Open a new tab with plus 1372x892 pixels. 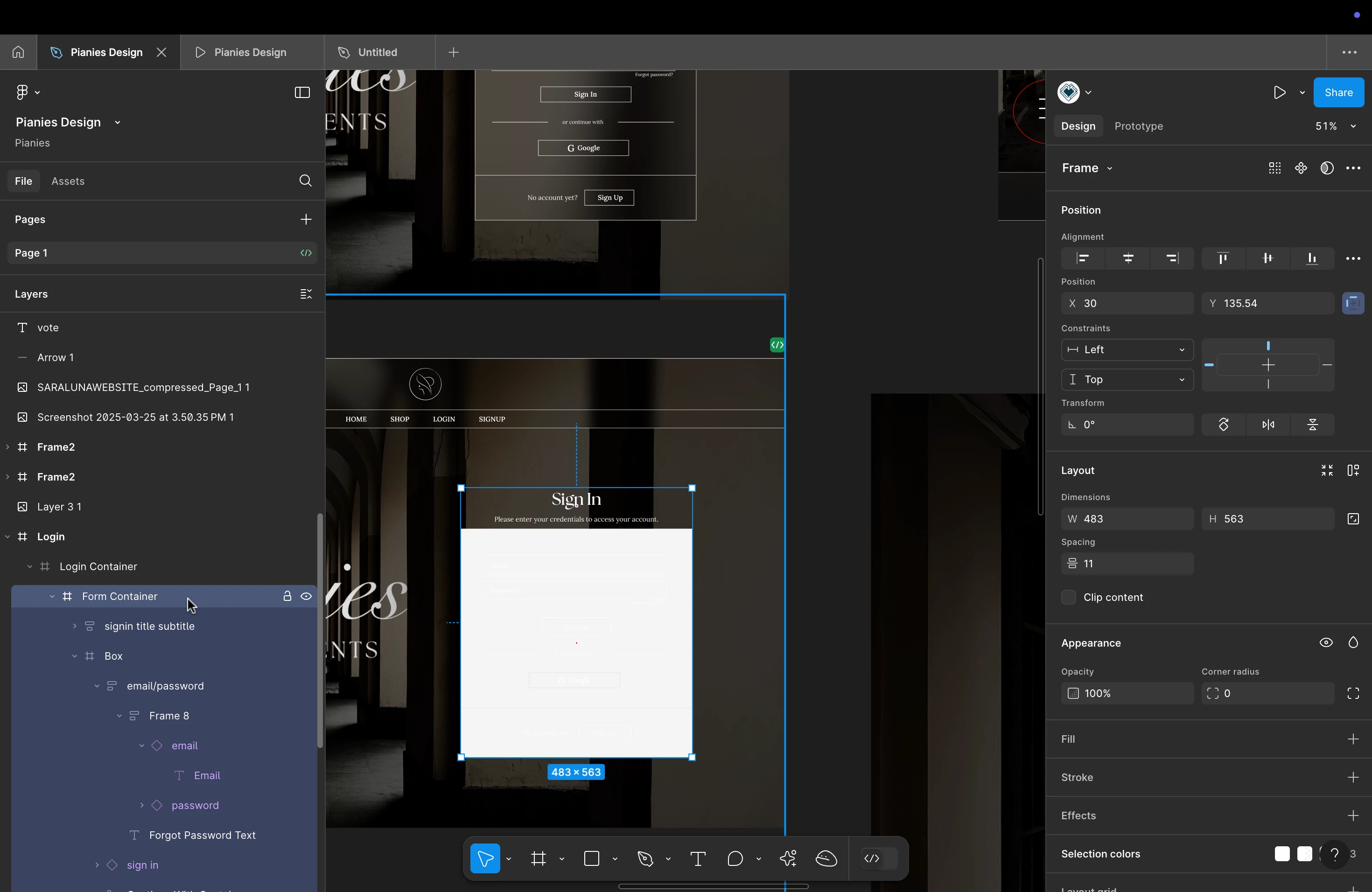pyautogui.click(x=454, y=52)
